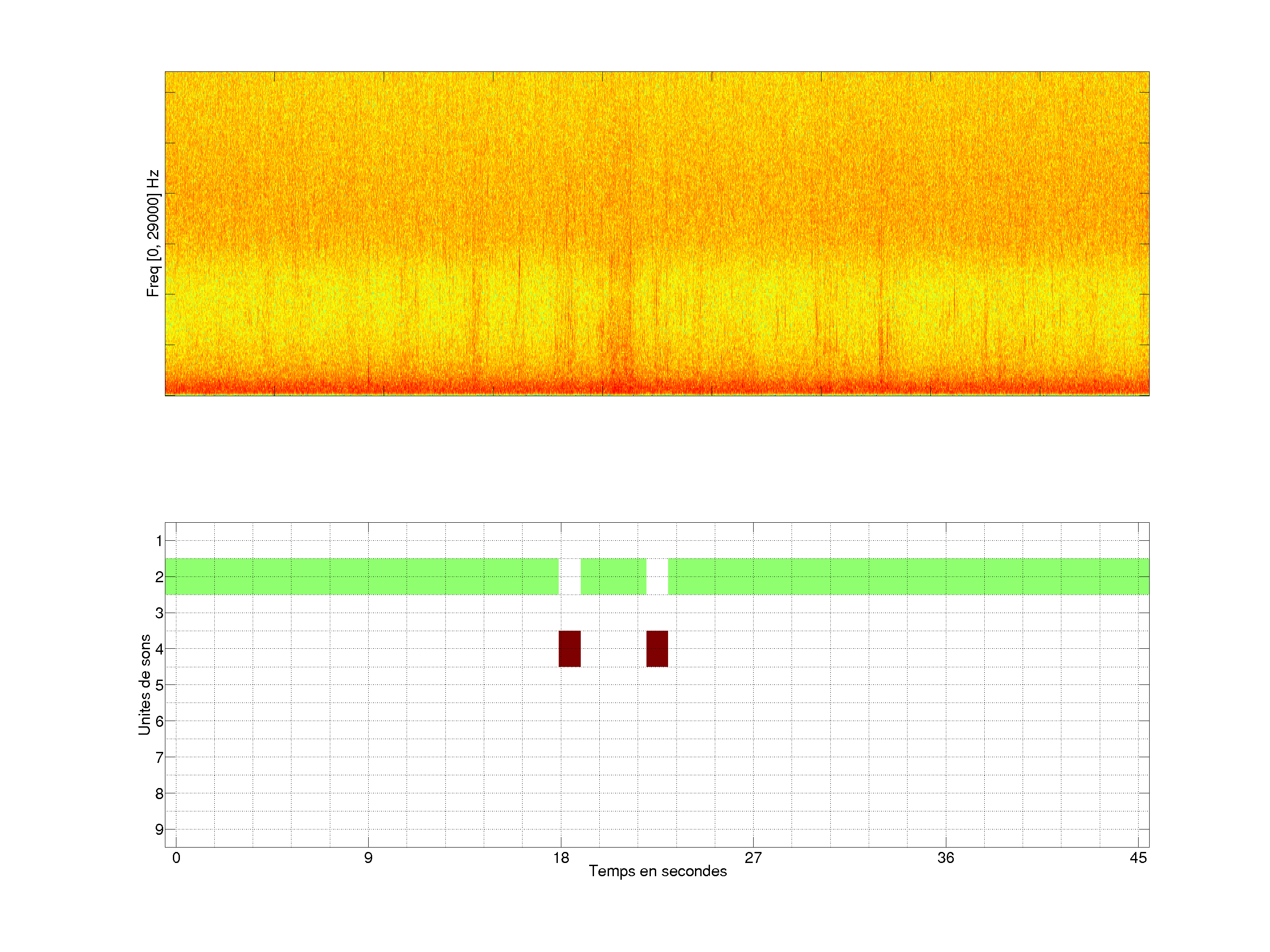Click the x-axis tick label 18
The width and height of the screenshot is (1270, 952).
[x=561, y=858]
